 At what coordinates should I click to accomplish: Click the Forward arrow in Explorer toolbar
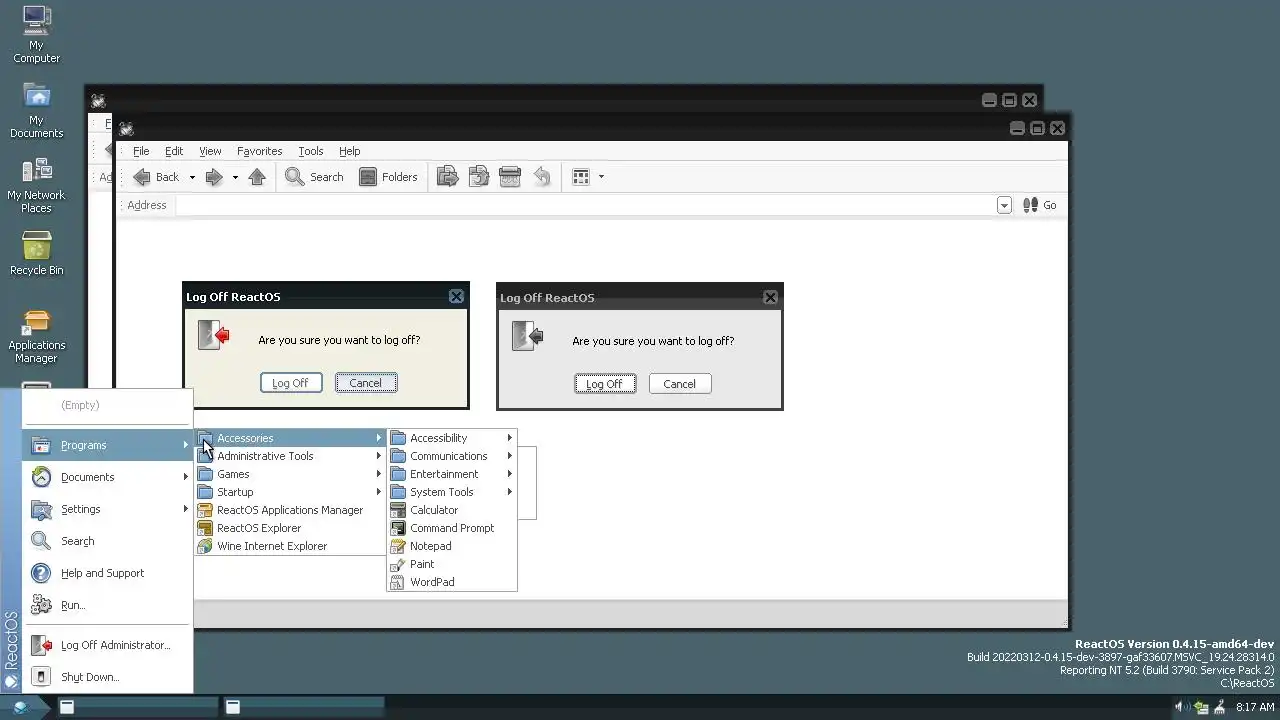(214, 177)
